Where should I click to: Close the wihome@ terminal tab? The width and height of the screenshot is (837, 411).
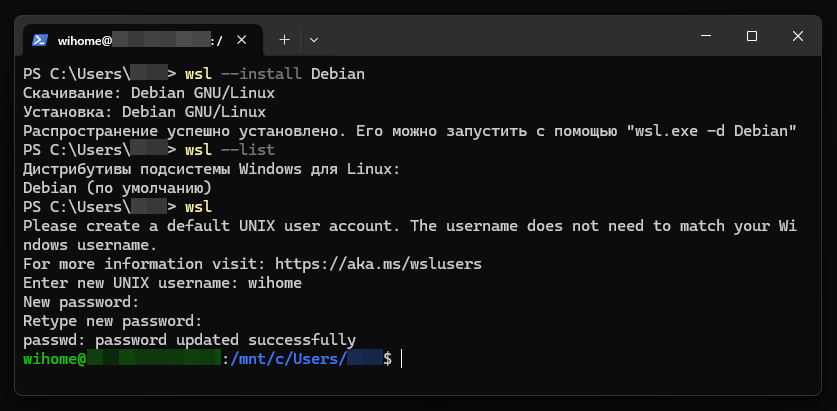coord(242,40)
